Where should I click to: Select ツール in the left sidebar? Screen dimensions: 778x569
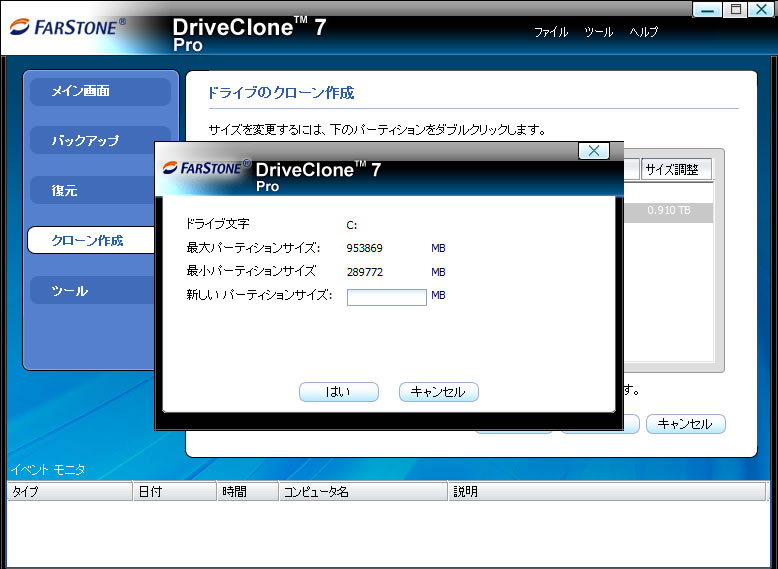(92, 291)
